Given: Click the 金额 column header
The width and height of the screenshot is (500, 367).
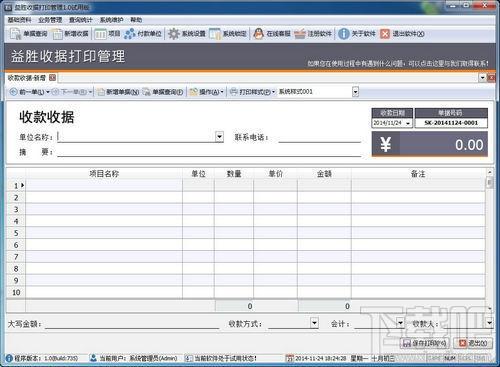Looking at the screenshot, I should pos(324,174).
